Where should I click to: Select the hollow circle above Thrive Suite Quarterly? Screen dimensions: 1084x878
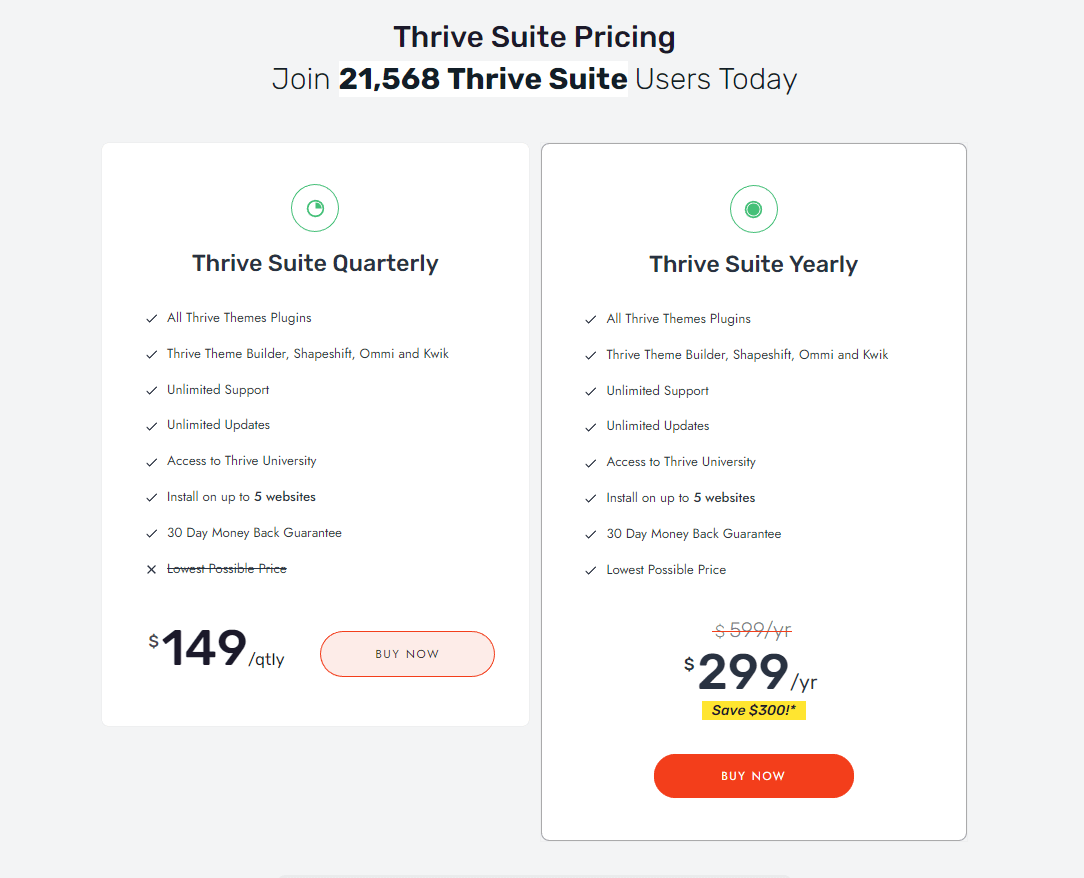[315, 208]
